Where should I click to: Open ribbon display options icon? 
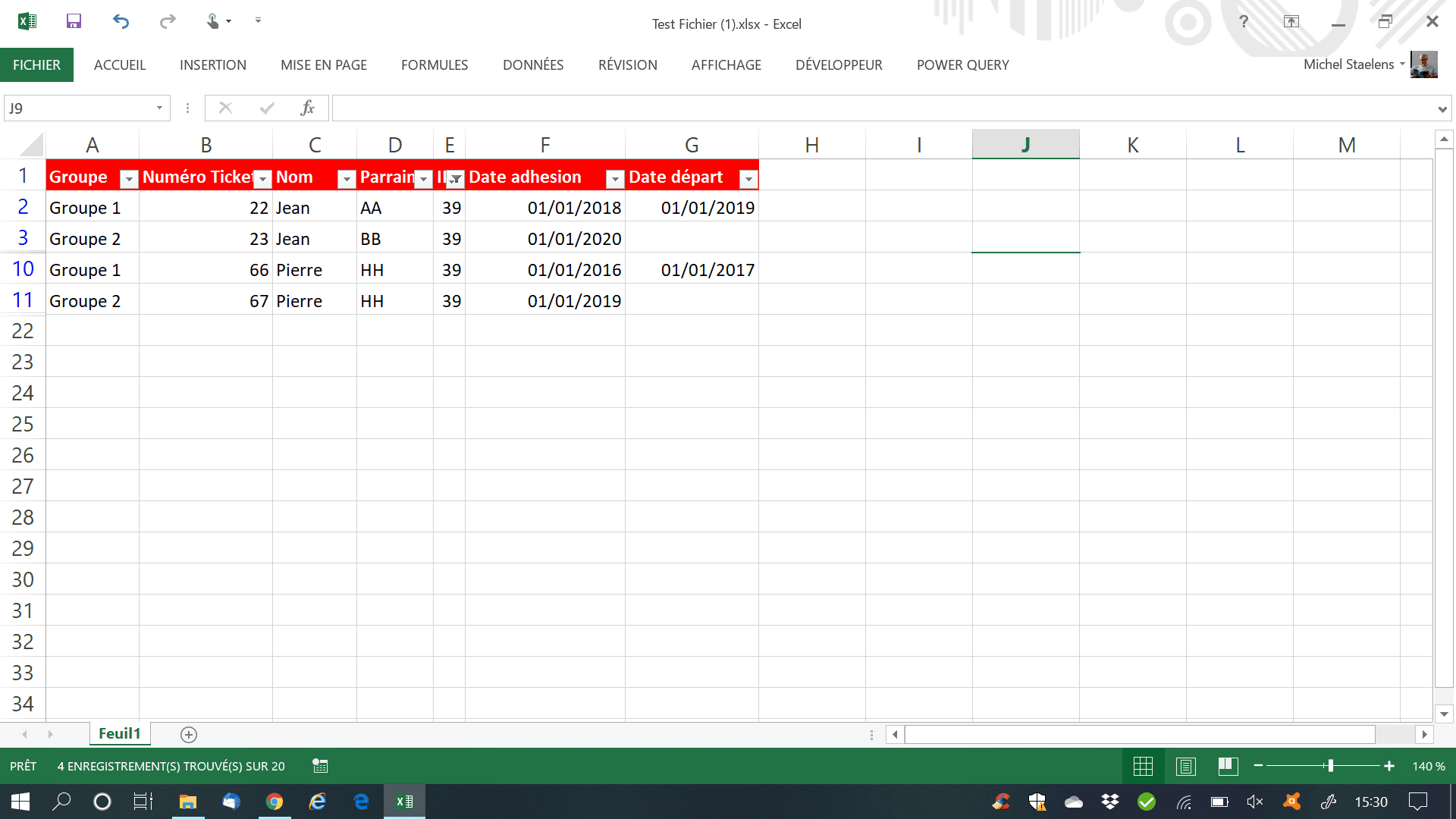coord(1291,21)
